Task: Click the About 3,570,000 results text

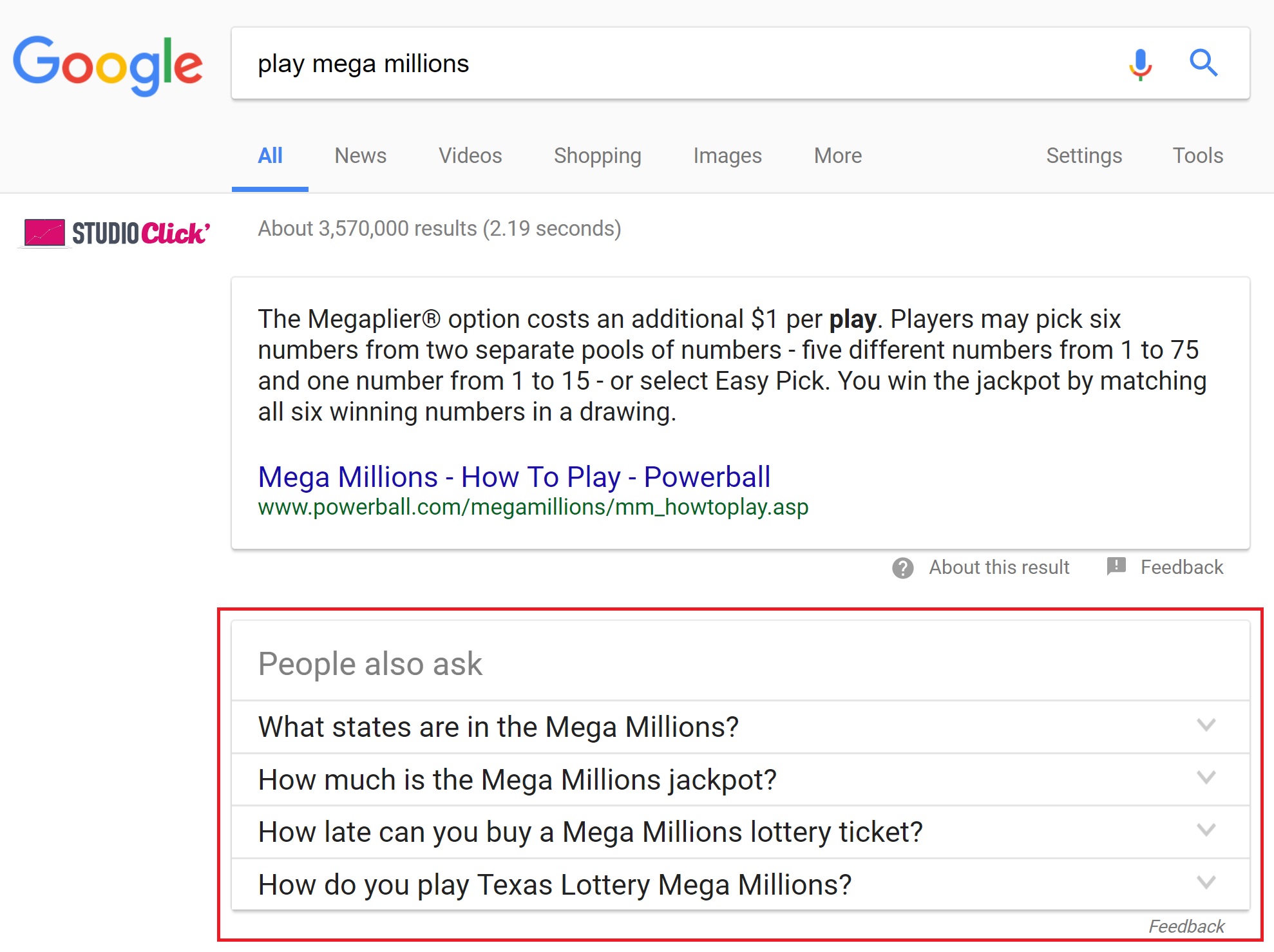Action: 439,229
